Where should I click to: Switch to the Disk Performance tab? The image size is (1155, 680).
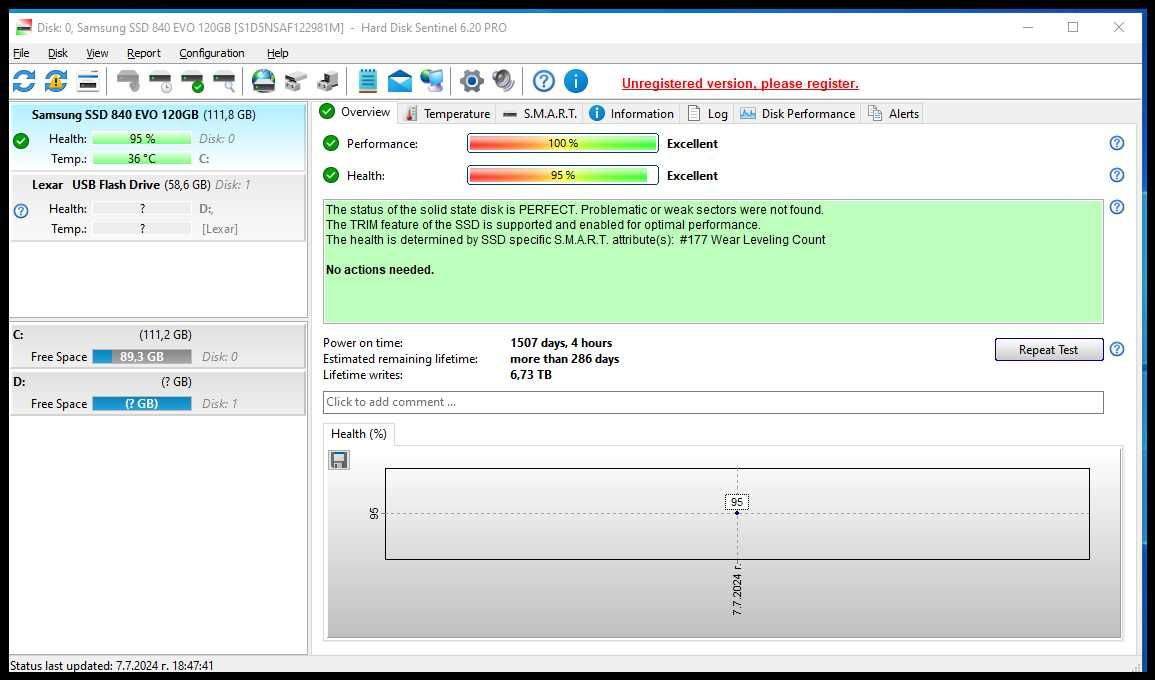tap(798, 113)
